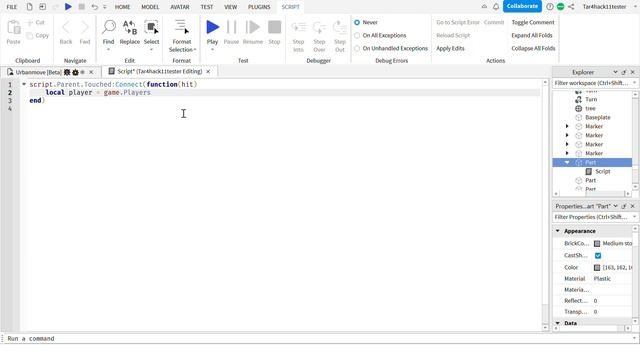Click the Copy icon

coord(30,36)
